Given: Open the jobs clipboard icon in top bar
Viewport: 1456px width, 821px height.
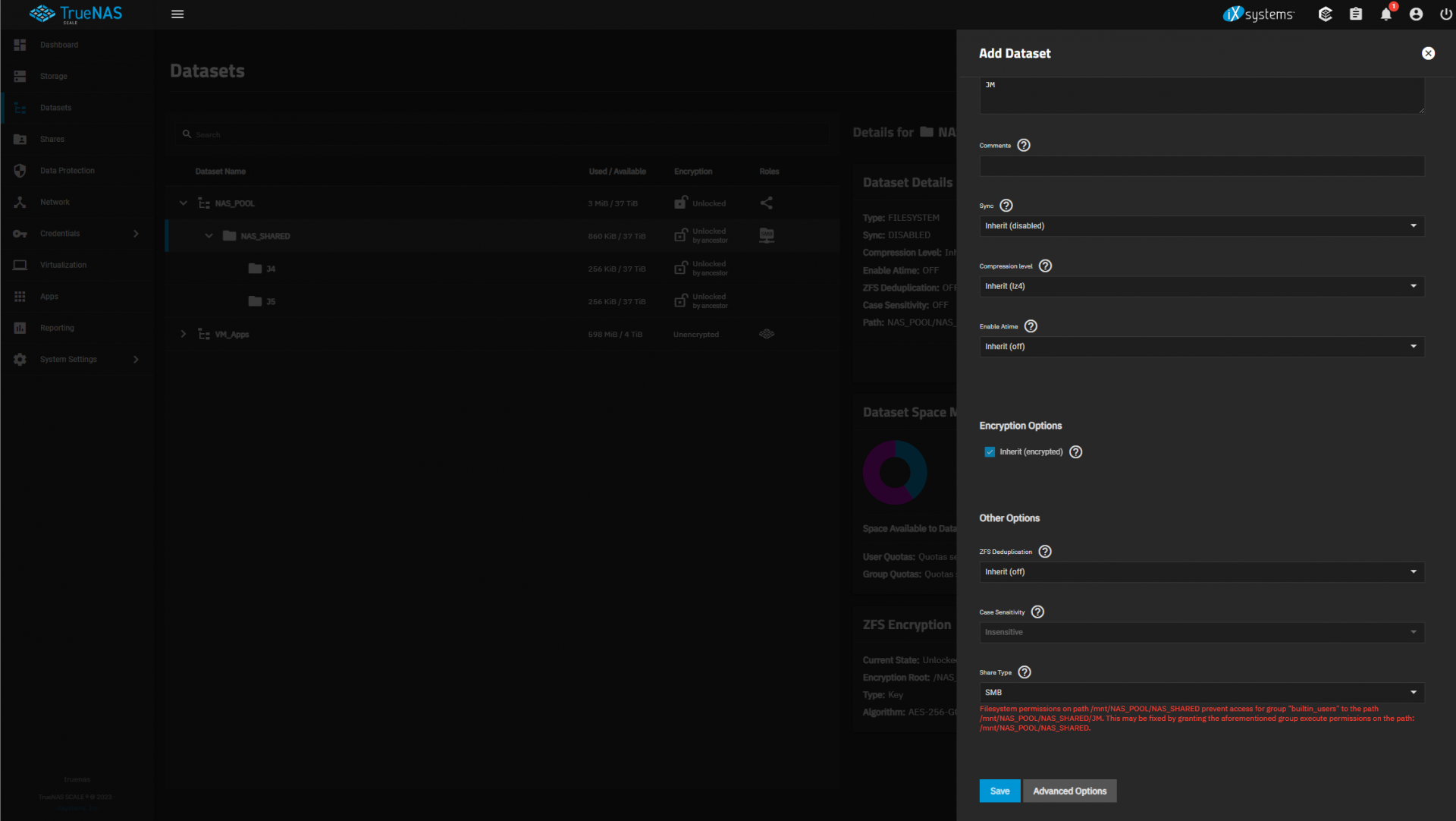Looking at the screenshot, I should (x=1356, y=14).
